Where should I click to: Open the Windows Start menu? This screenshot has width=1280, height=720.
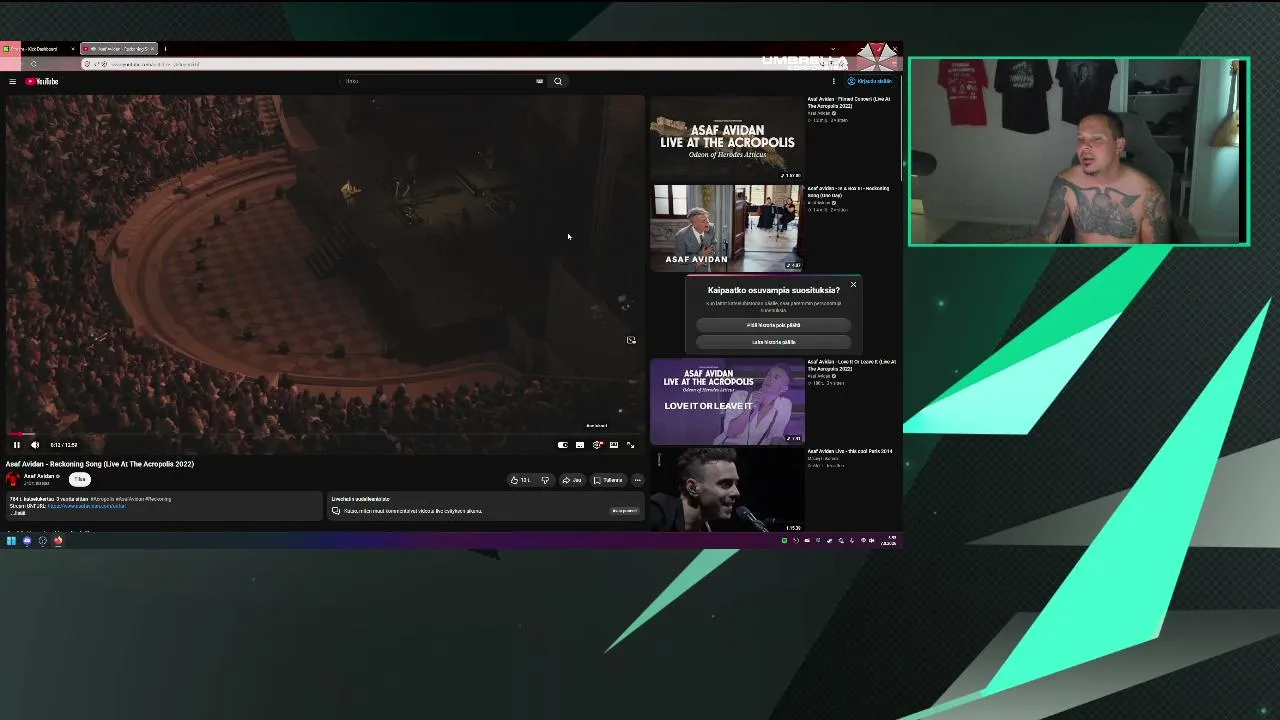[x=11, y=541]
